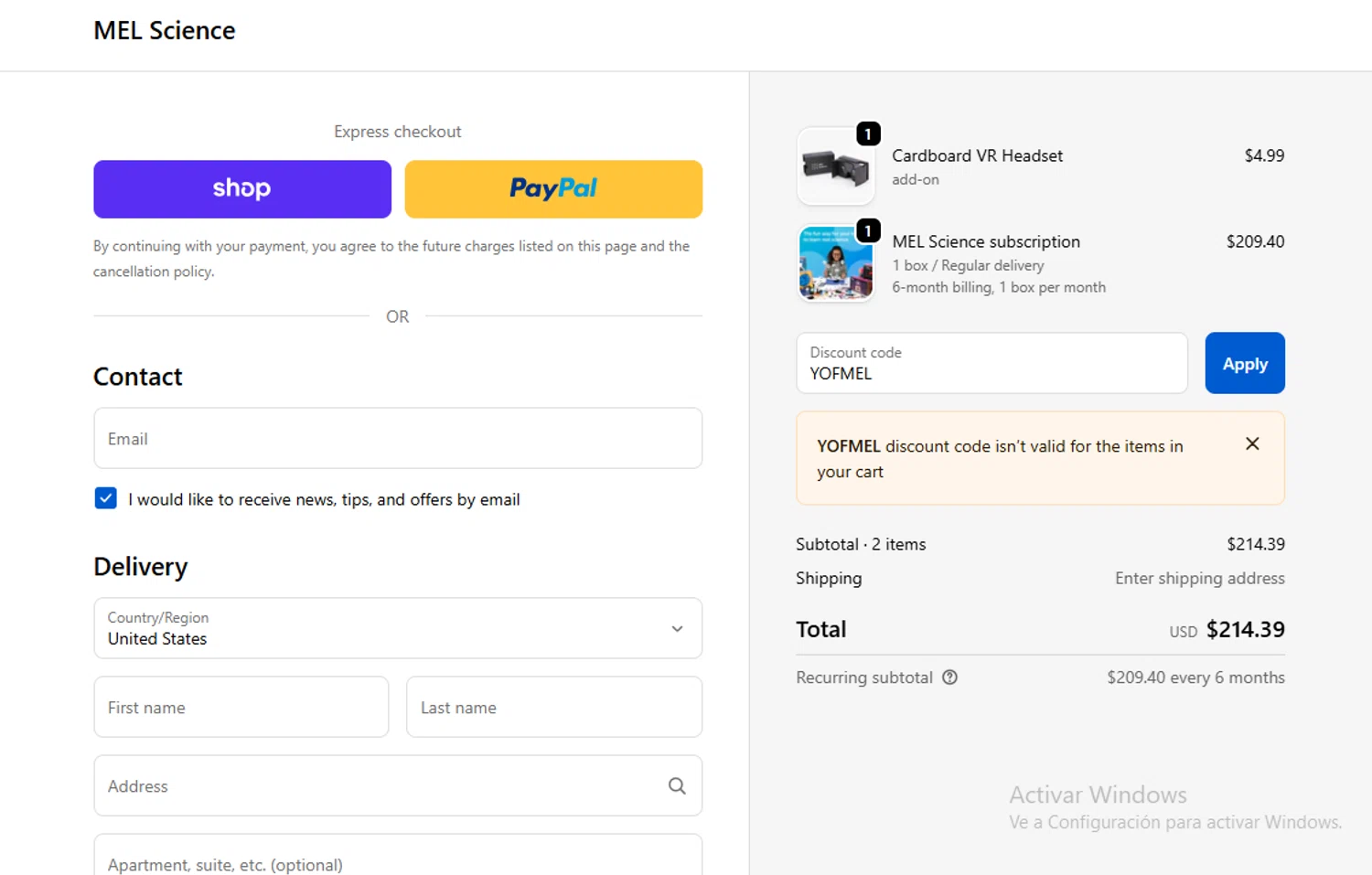
Task: Click the $4.99 headset price
Action: (x=1264, y=155)
